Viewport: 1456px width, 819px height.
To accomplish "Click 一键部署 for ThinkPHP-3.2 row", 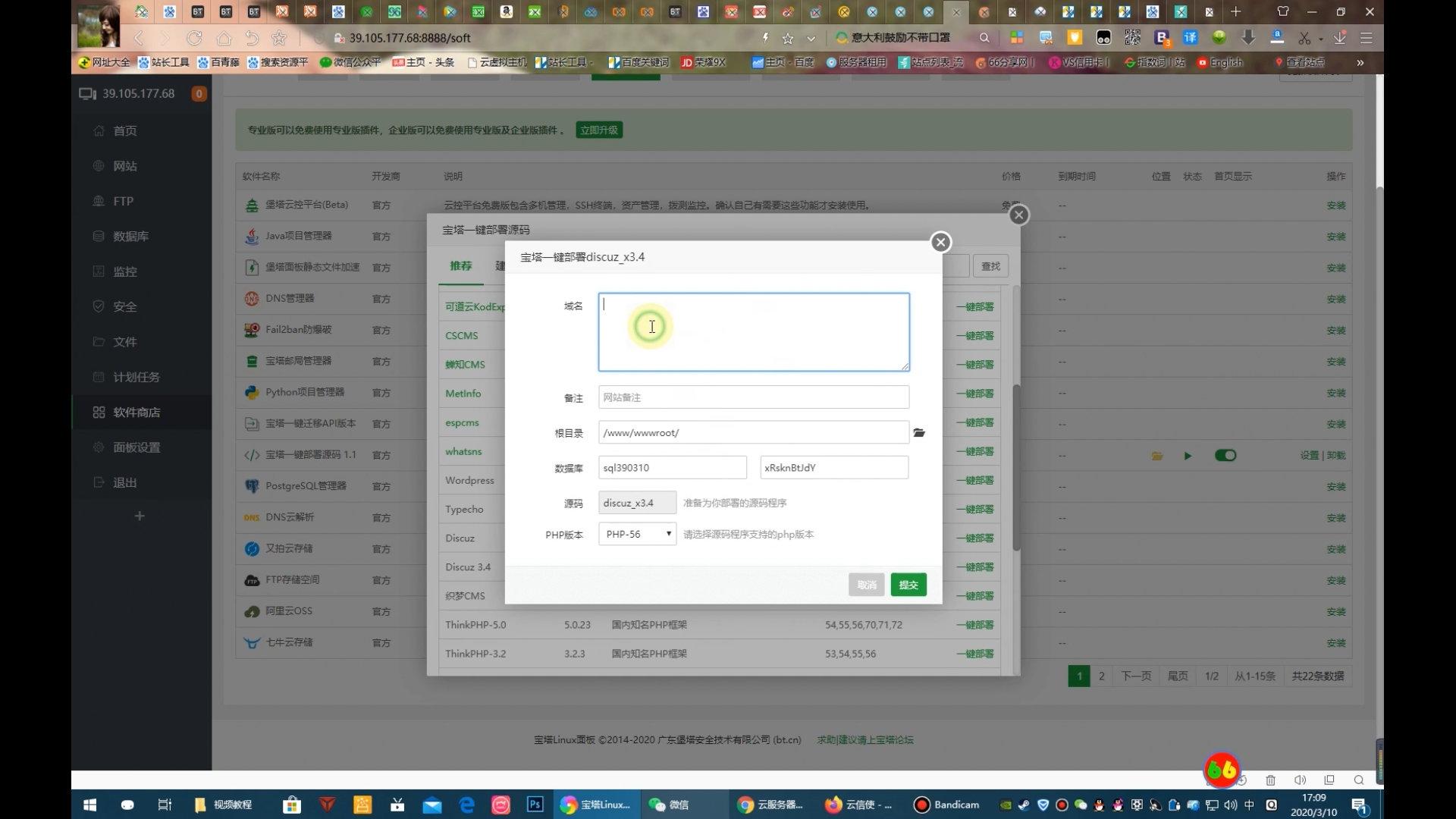I will point(974,654).
